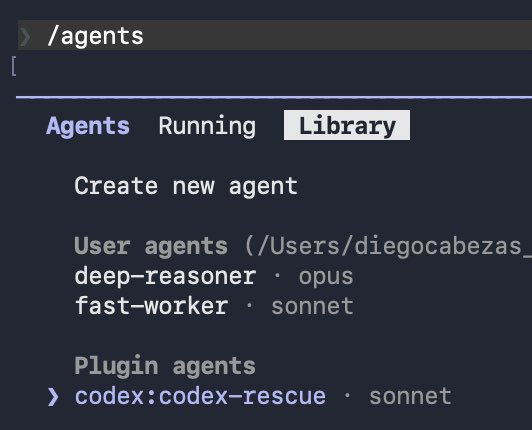This screenshot has height=430, width=532.
Task: Click the purple divider line above Agents
Action: [274, 97]
